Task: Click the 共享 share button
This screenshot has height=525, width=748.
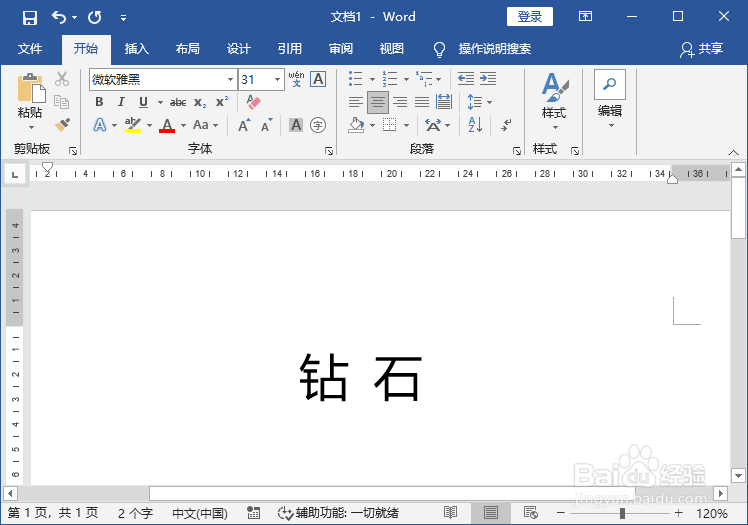Action: click(702, 49)
